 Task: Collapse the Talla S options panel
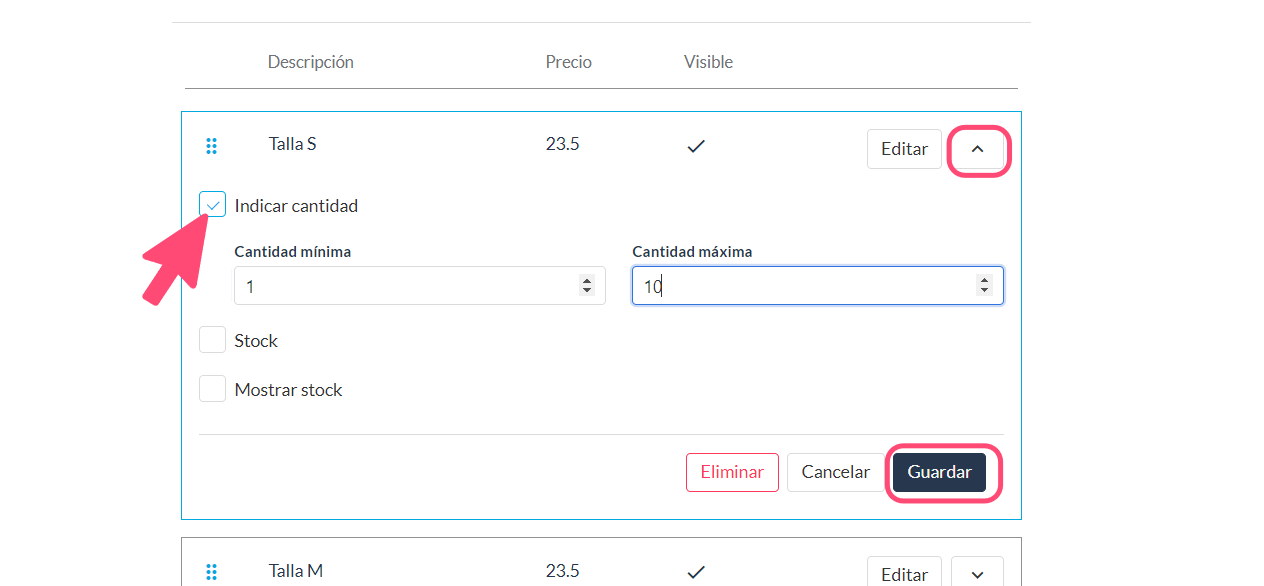[x=978, y=149]
